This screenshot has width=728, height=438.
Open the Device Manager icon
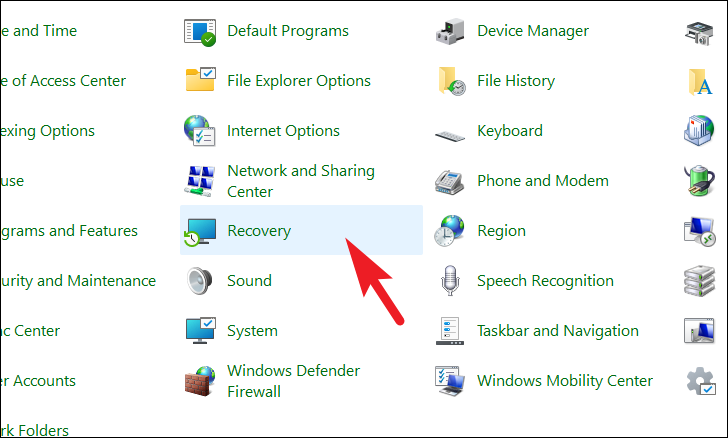coord(451,31)
